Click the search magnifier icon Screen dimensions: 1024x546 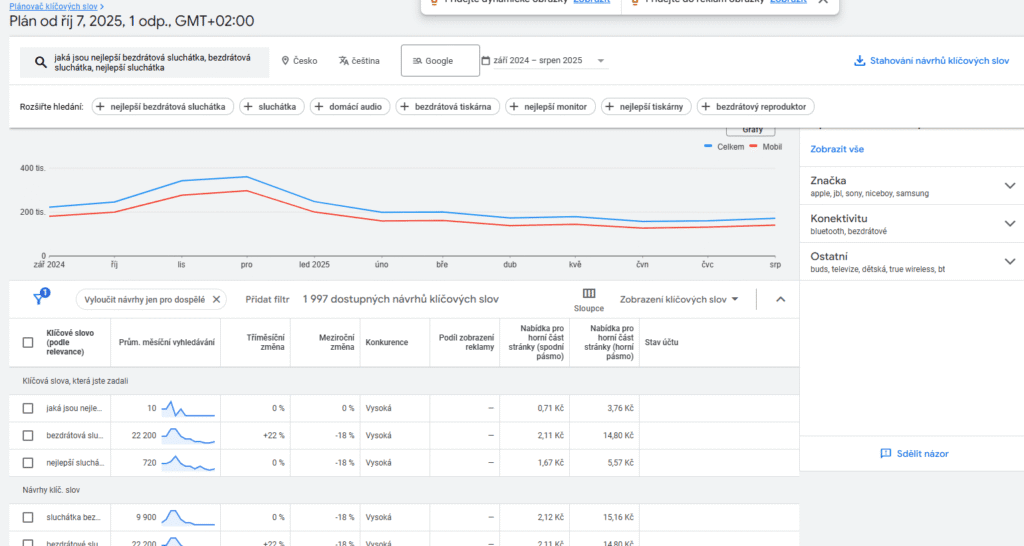coord(40,62)
